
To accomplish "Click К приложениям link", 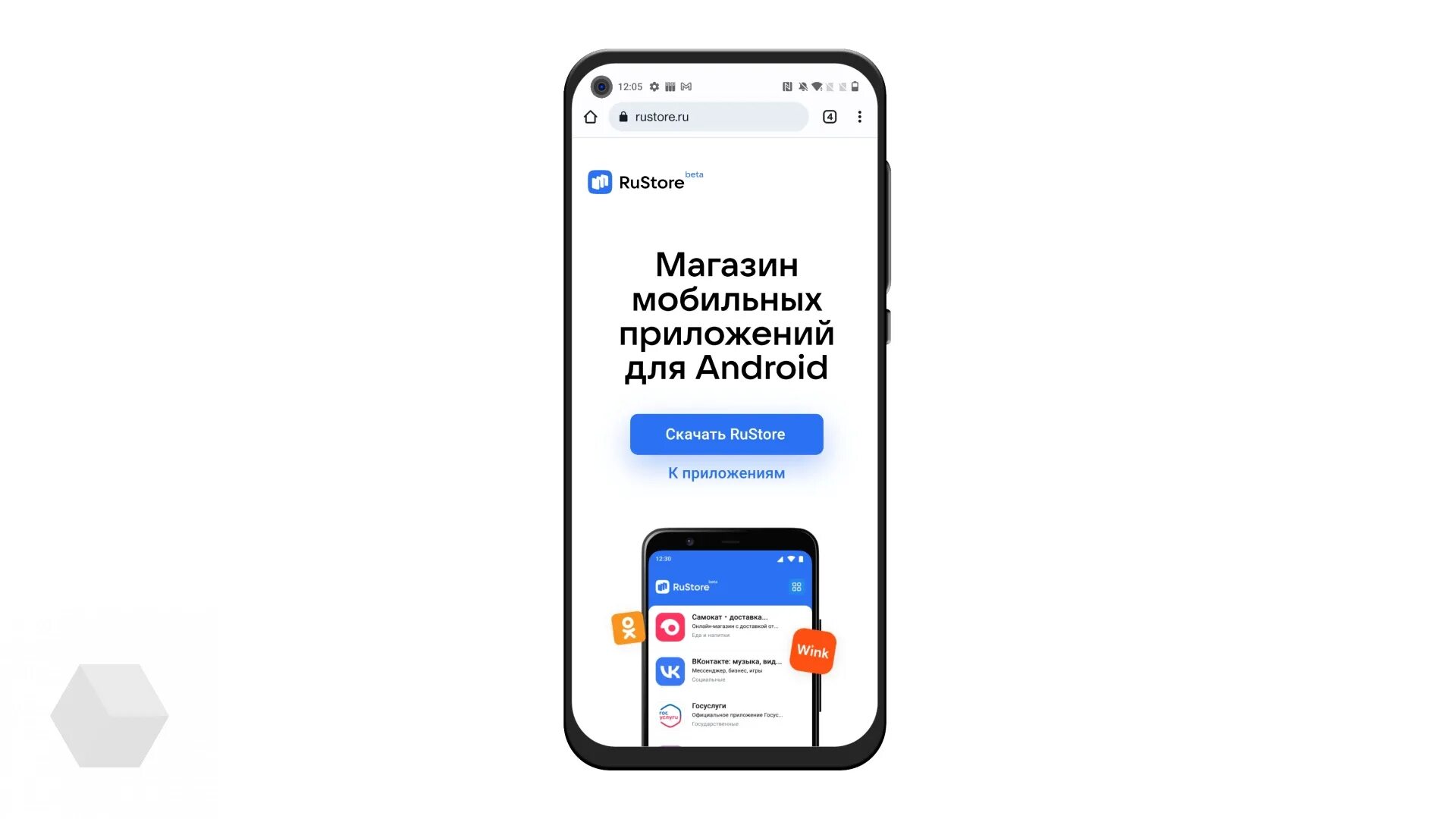I will [726, 473].
